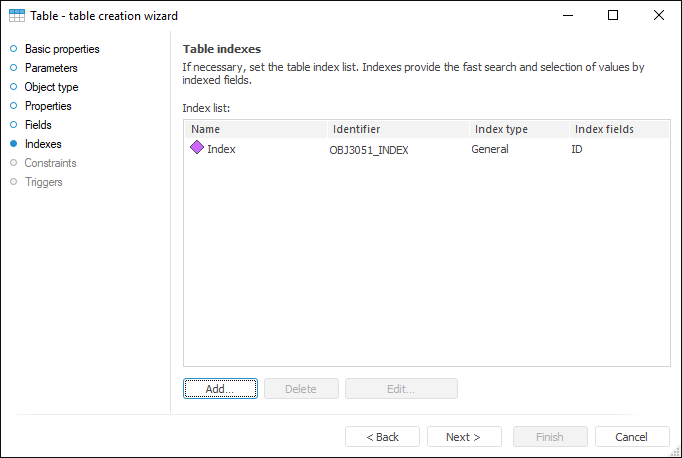682x458 pixels.
Task: Click the Index type column header
Action: pos(518,129)
